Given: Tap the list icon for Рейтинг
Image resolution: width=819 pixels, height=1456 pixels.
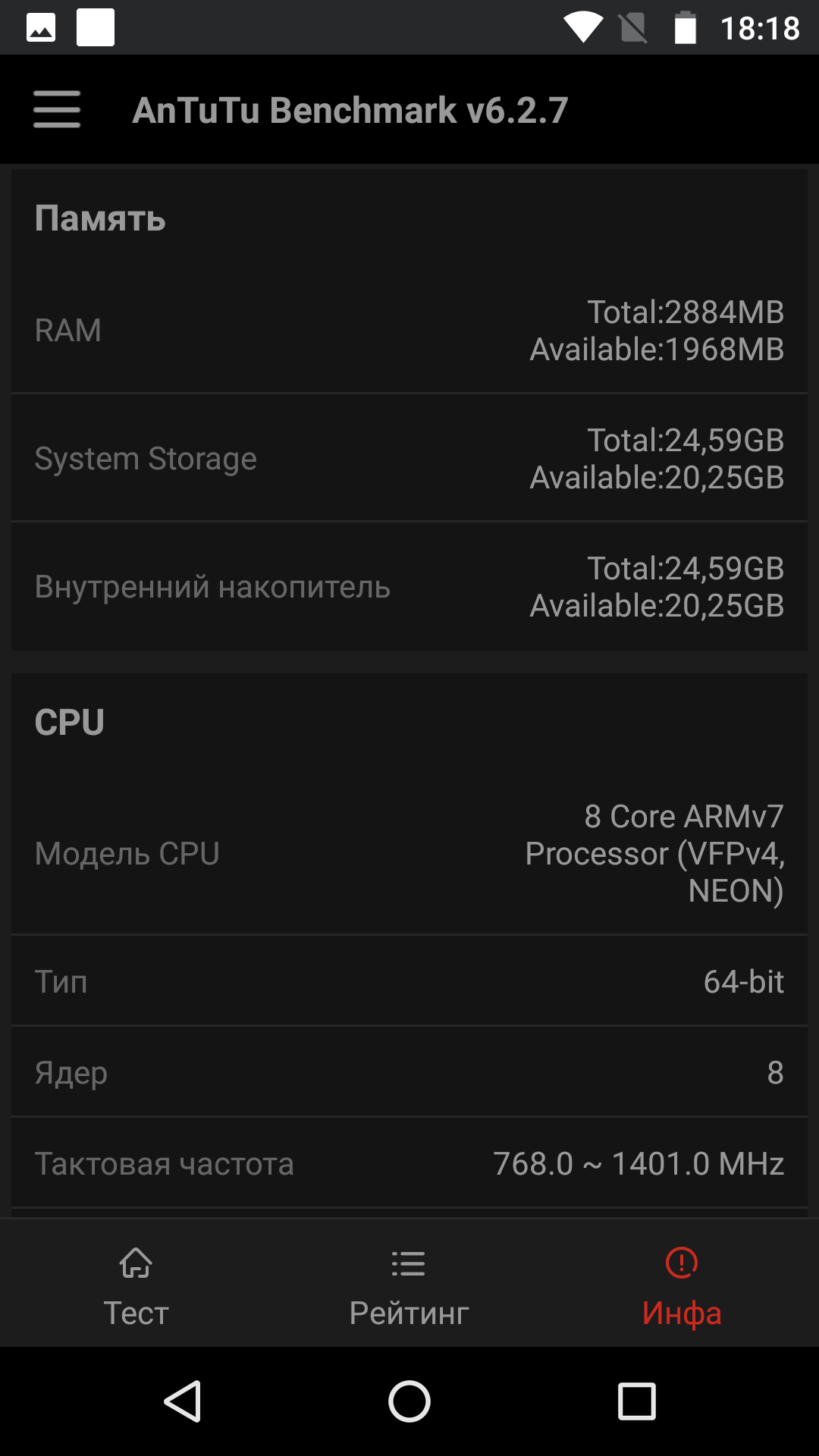Looking at the screenshot, I should [x=409, y=1263].
